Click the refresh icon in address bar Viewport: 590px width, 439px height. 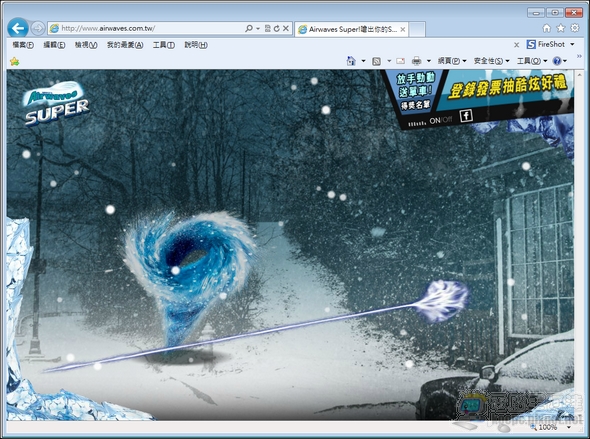click(277, 29)
